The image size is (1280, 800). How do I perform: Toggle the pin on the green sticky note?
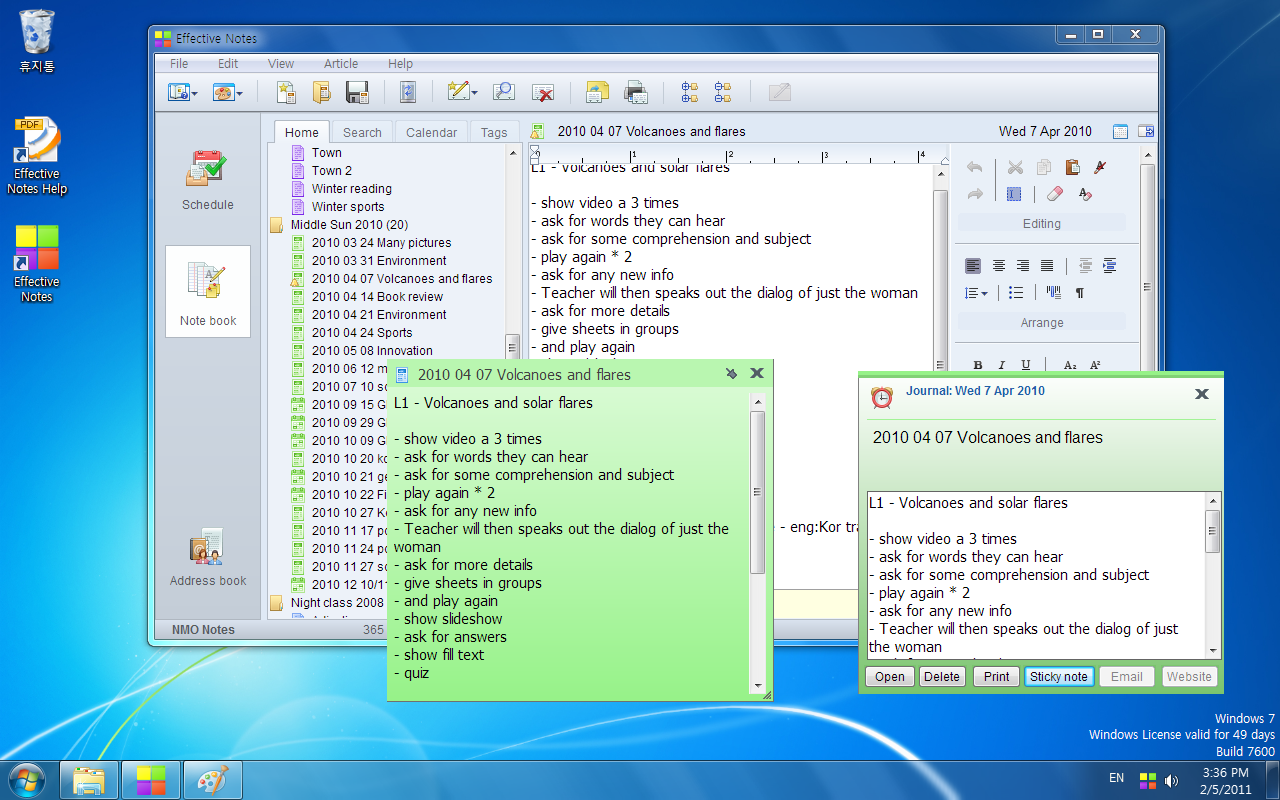(731, 374)
